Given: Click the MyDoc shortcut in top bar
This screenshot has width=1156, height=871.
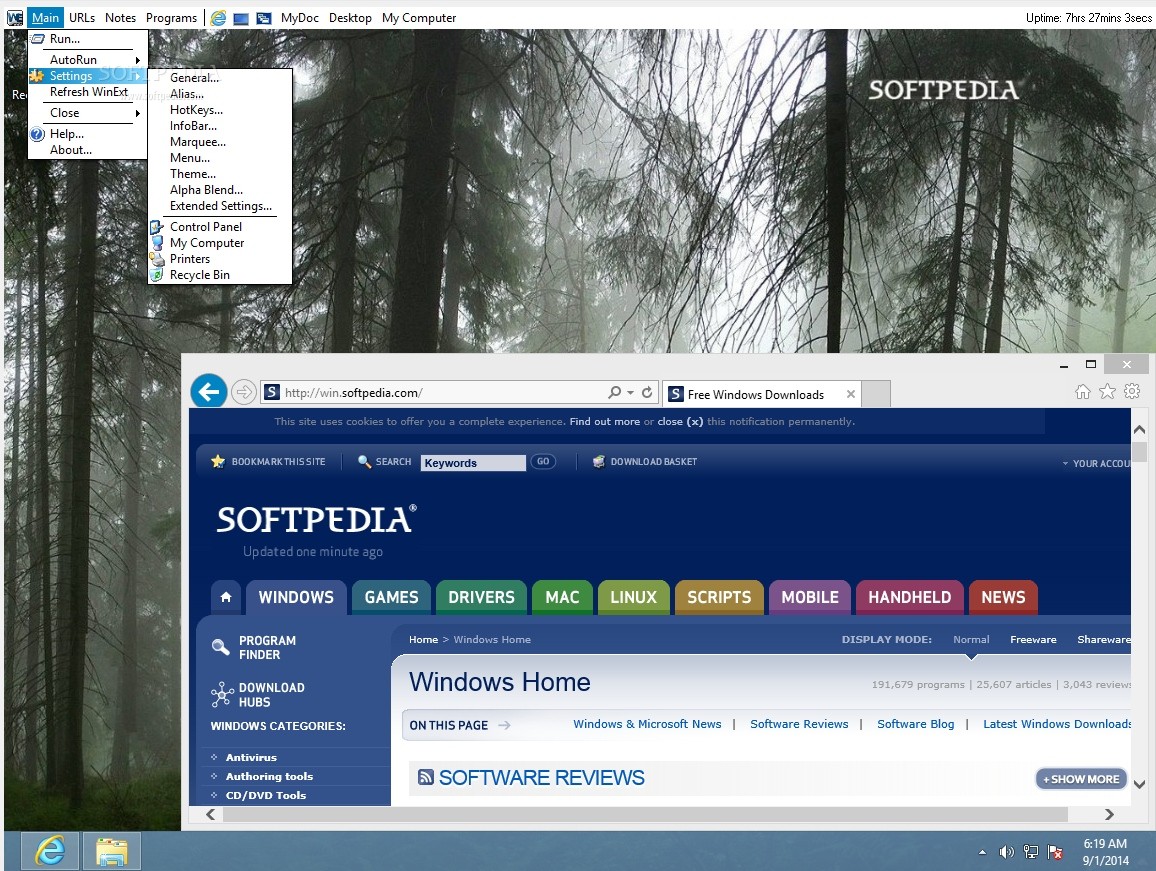Looking at the screenshot, I should coord(299,18).
